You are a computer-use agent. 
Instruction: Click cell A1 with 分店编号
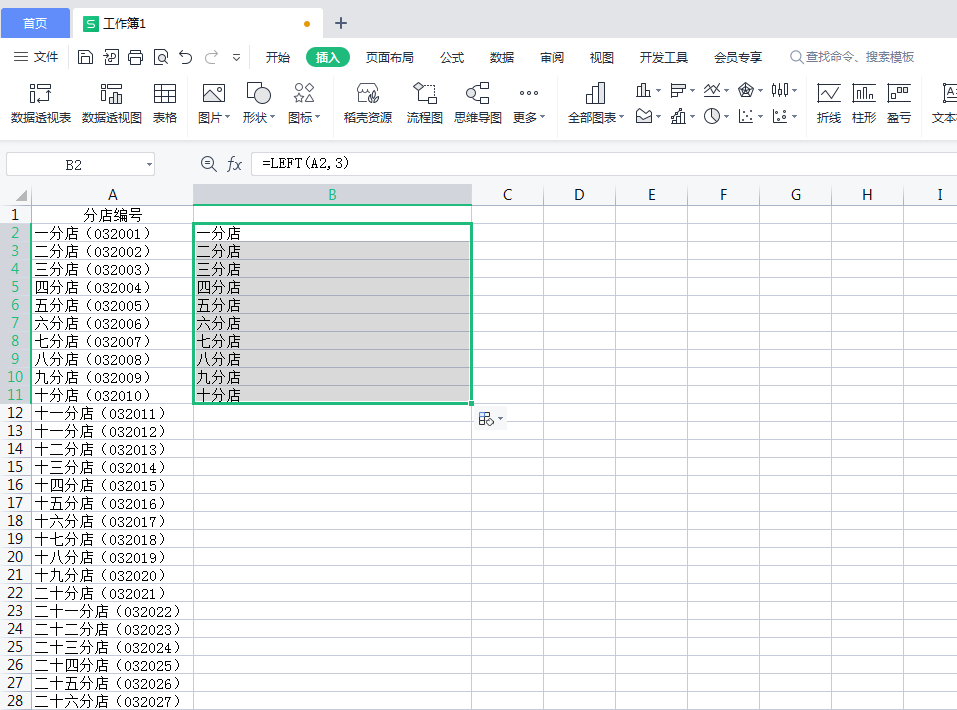(x=112, y=215)
